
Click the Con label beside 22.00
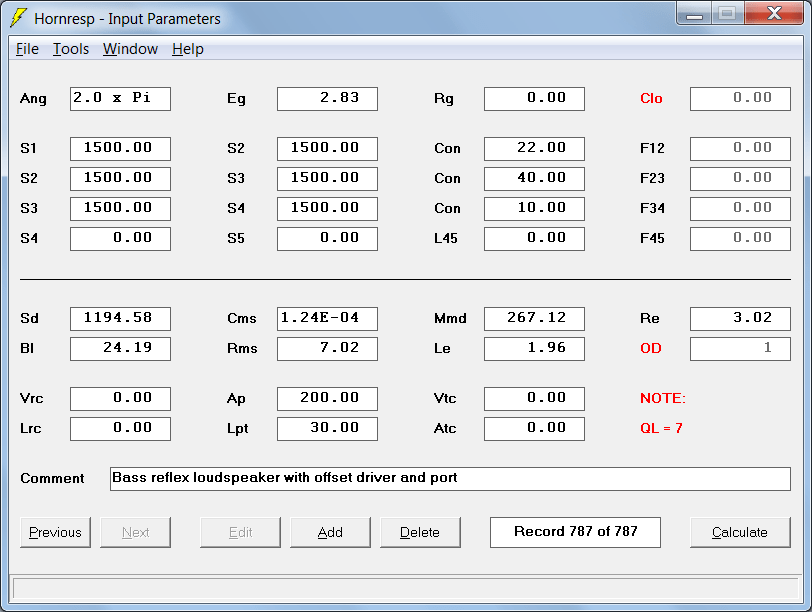pos(447,149)
